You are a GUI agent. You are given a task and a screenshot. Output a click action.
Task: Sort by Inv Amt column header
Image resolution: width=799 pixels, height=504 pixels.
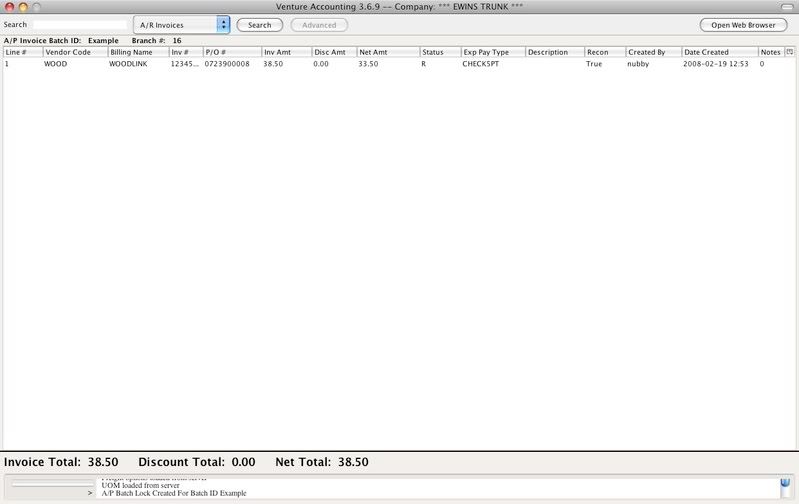[x=286, y=52]
